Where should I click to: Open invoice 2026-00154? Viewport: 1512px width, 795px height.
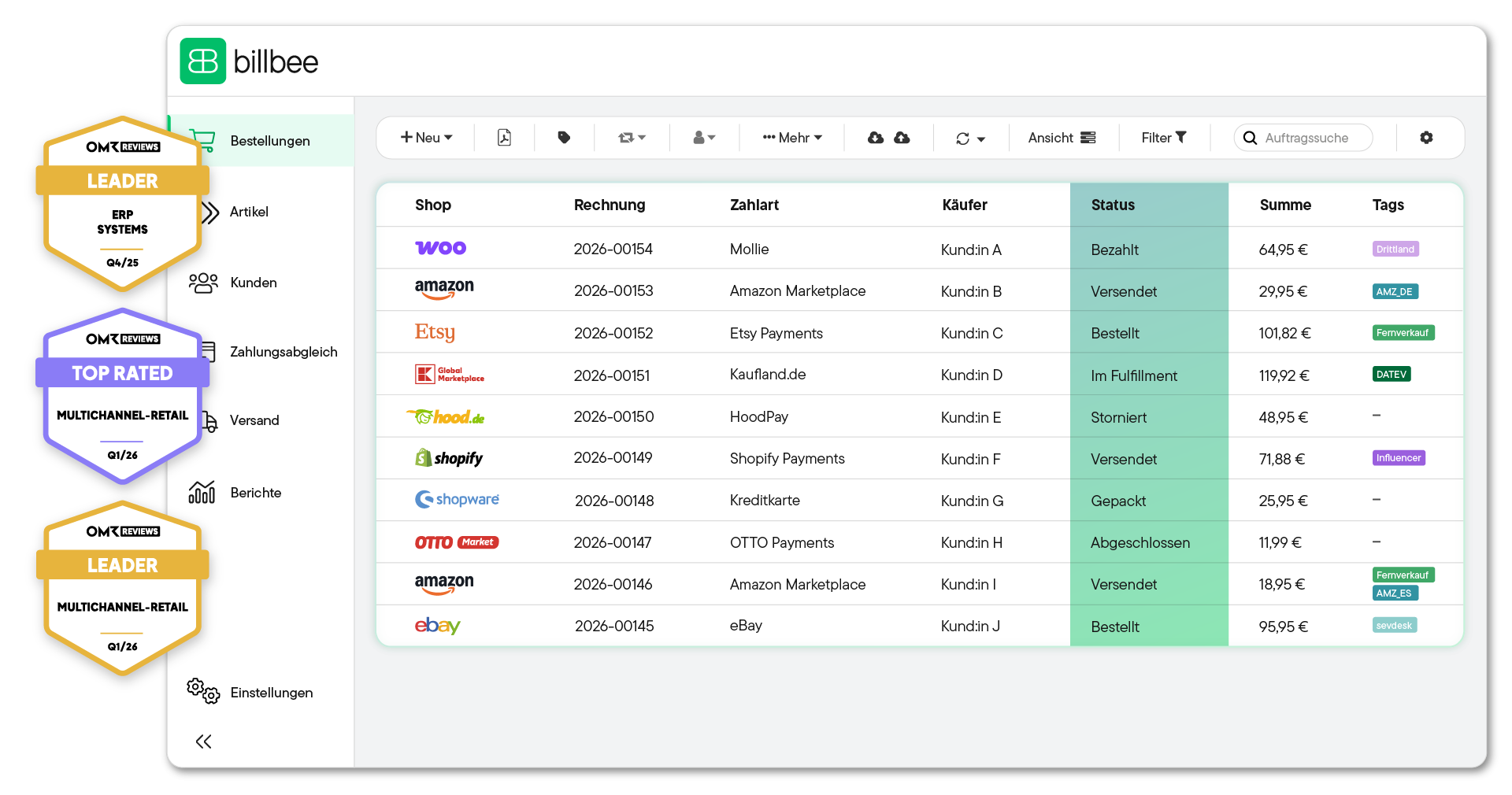pyautogui.click(x=613, y=249)
